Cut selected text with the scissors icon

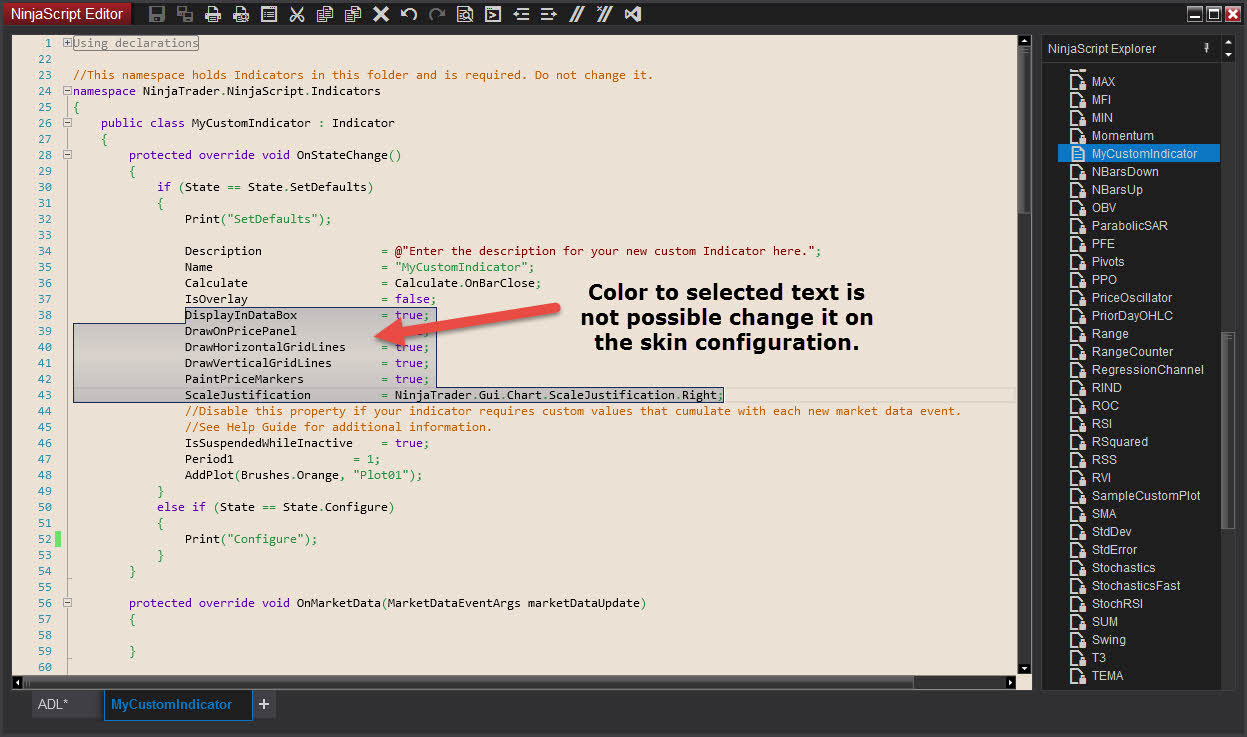pos(297,14)
